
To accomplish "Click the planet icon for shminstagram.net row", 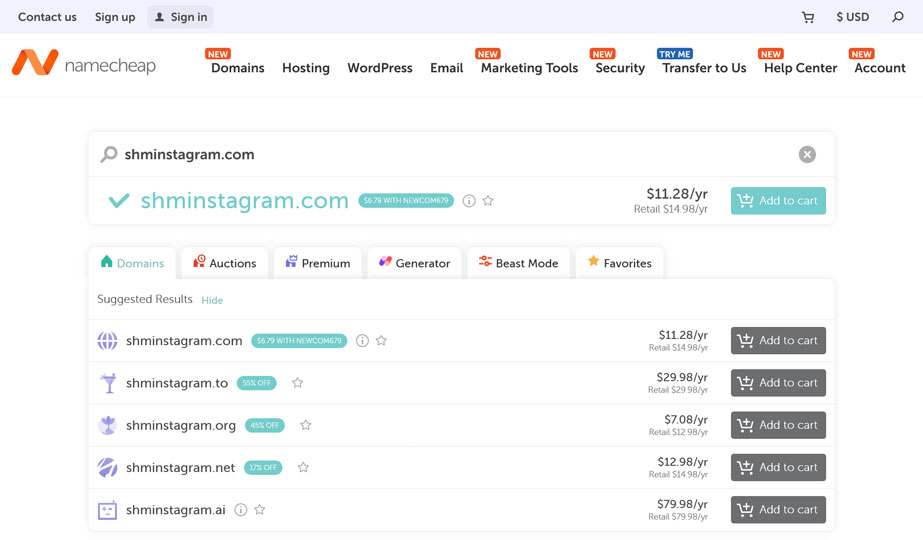I will (x=107, y=468).
